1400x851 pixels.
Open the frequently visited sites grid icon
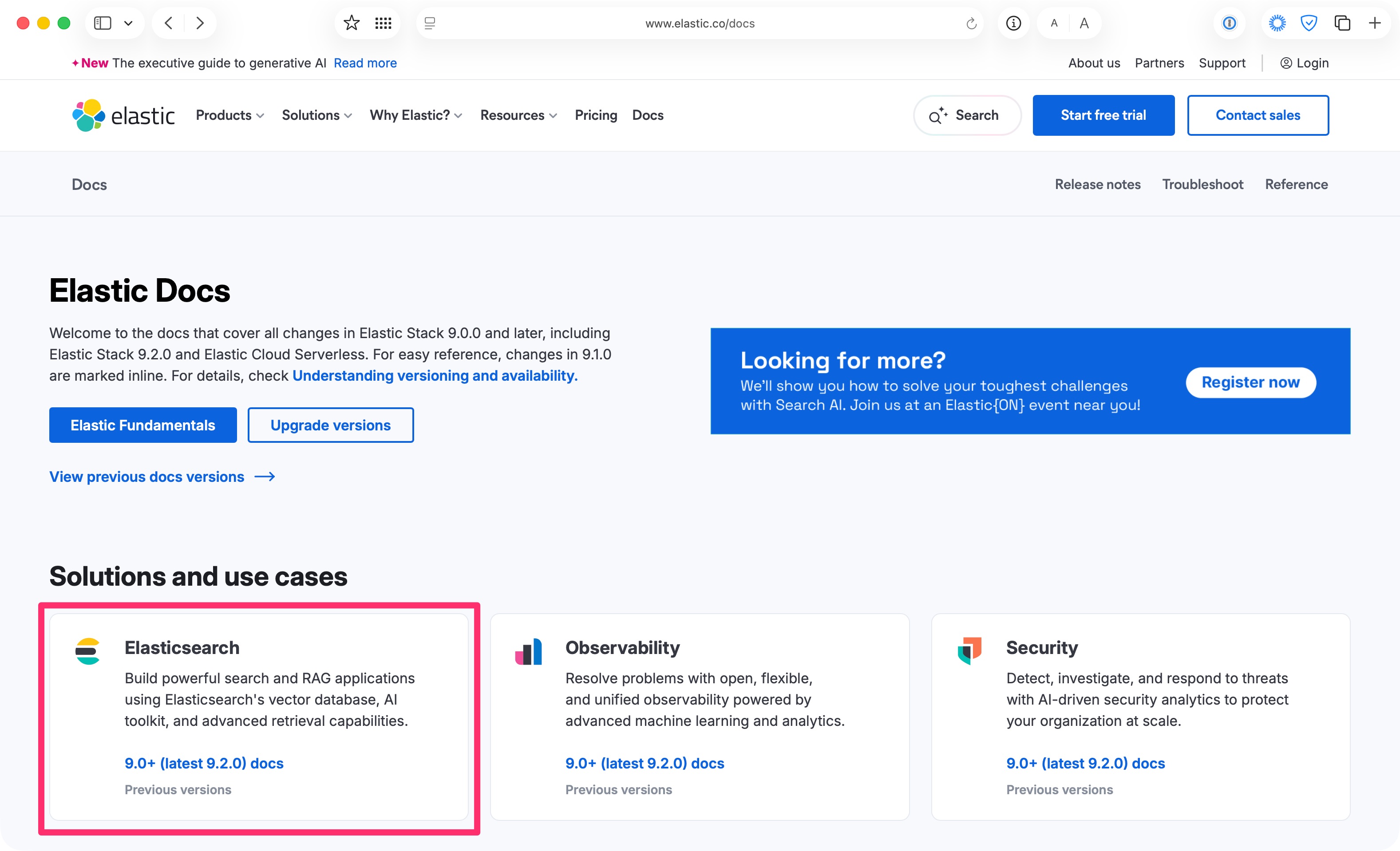point(384,23)
